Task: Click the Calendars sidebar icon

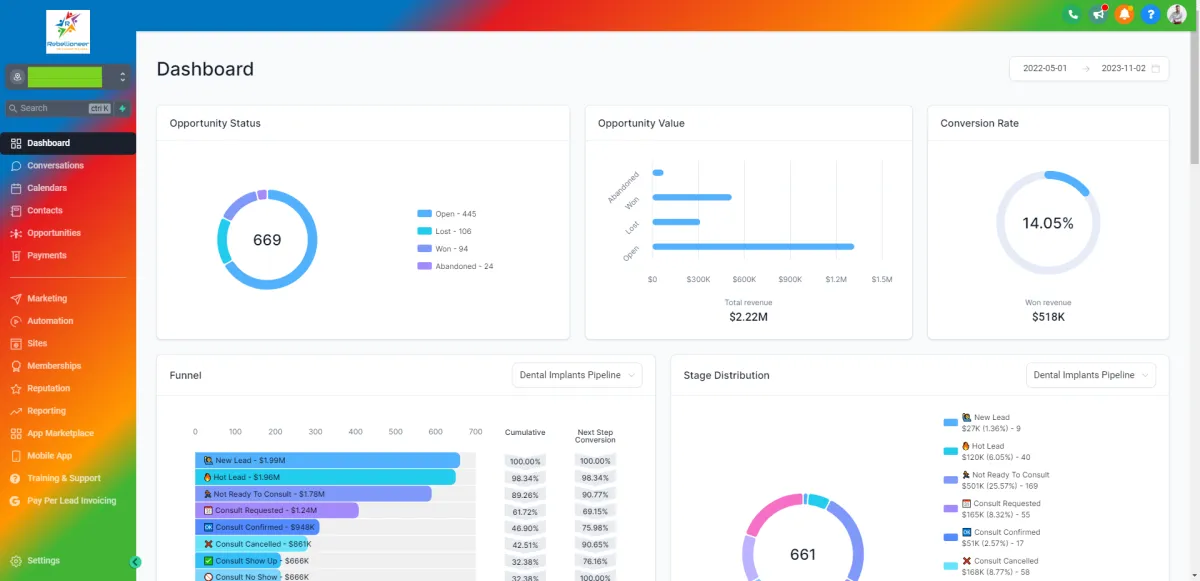Action: click(x=16, y=188)
